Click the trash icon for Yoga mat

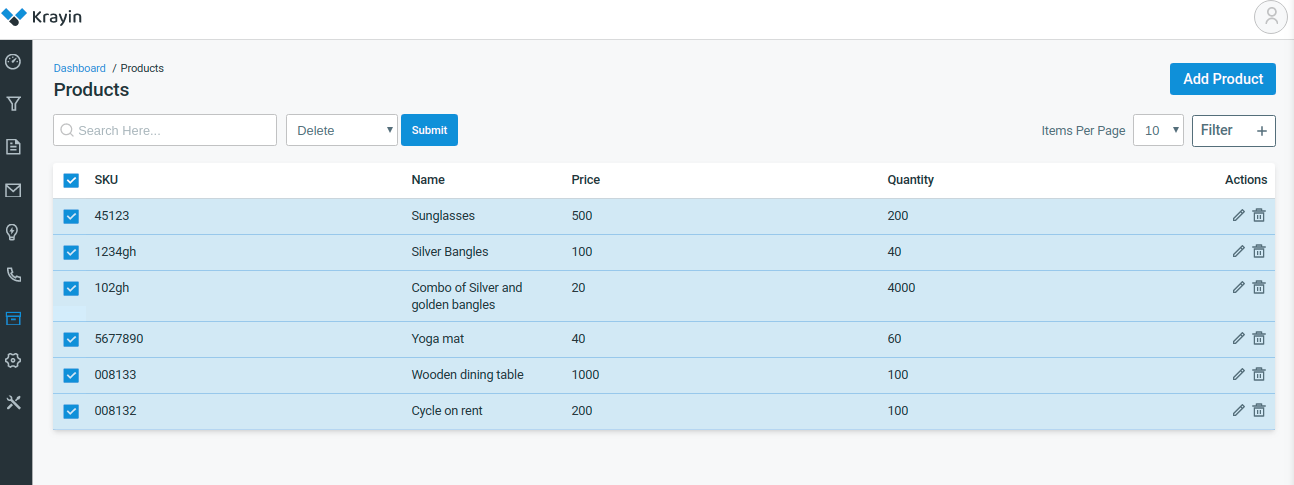1259,338
